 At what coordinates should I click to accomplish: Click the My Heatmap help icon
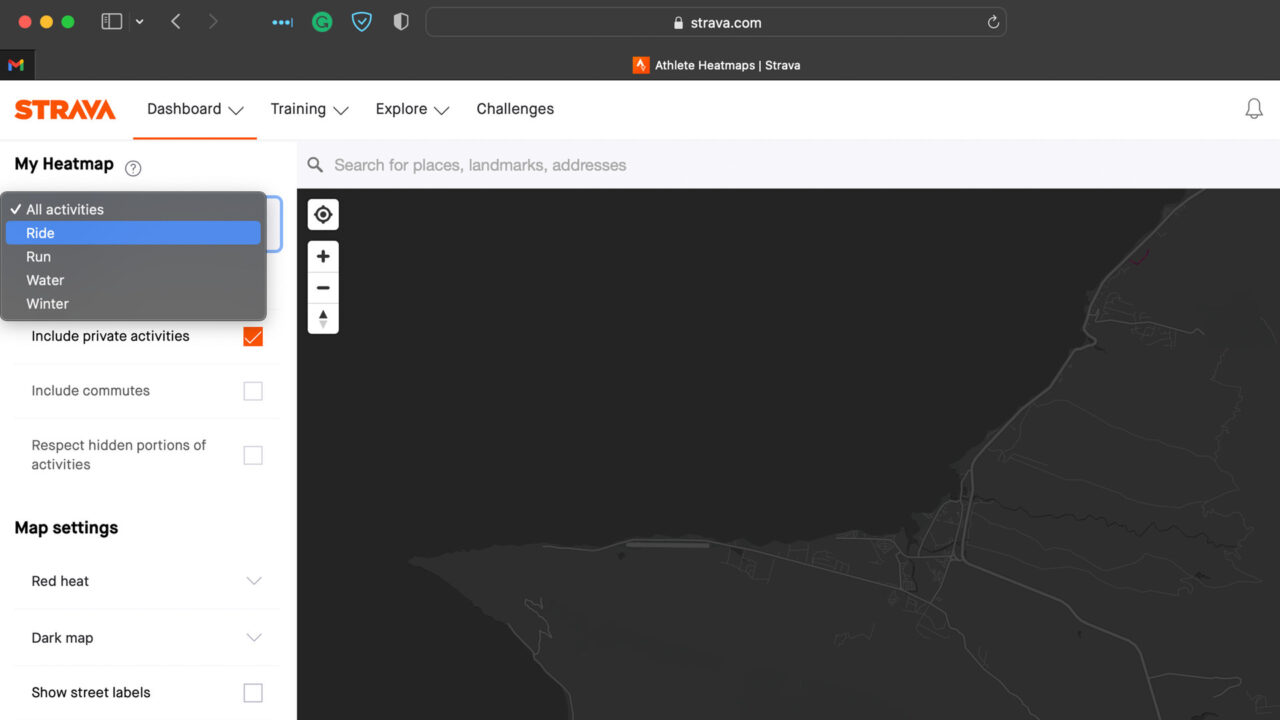133,167
